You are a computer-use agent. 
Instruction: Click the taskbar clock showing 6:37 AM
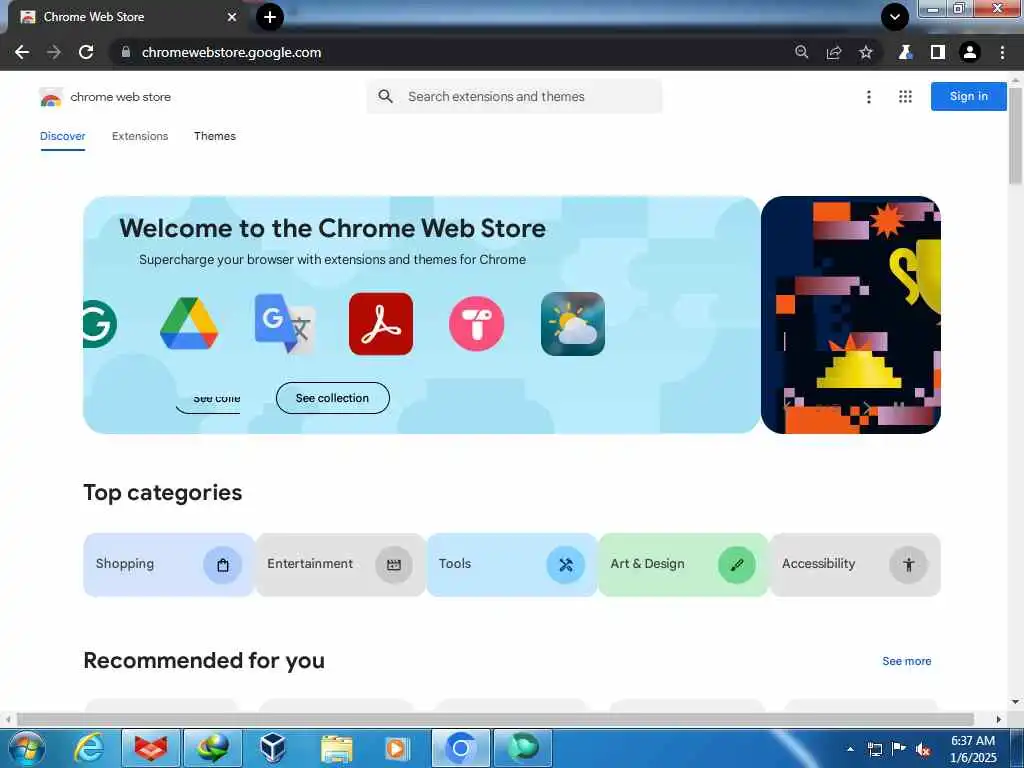(973, 749)
